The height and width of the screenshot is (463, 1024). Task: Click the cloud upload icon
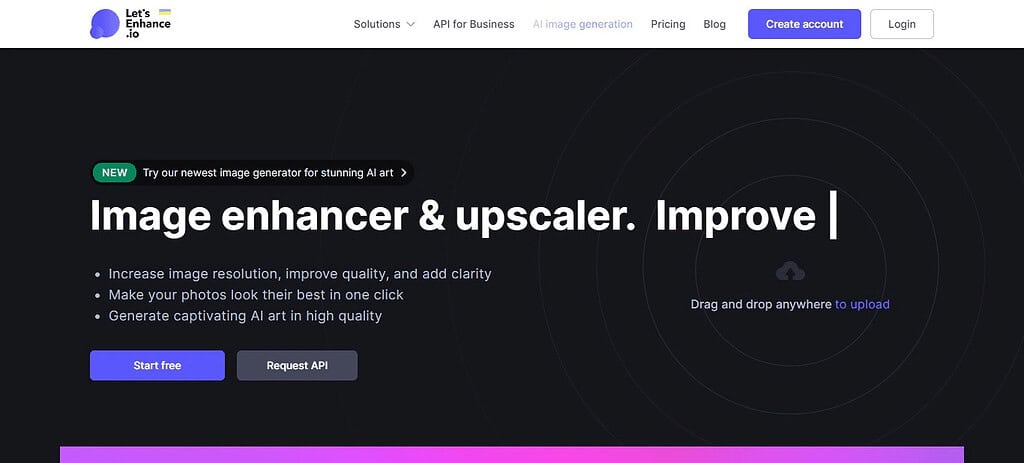(790, 271)
